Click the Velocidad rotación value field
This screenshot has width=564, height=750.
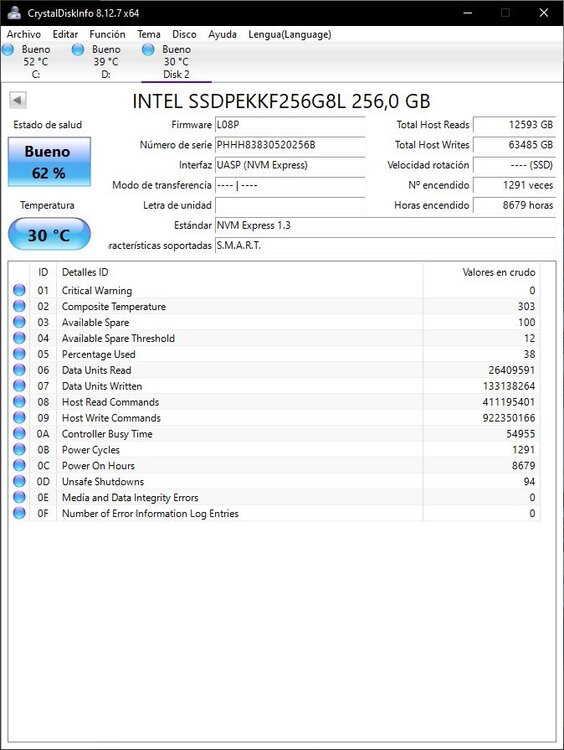514,165
